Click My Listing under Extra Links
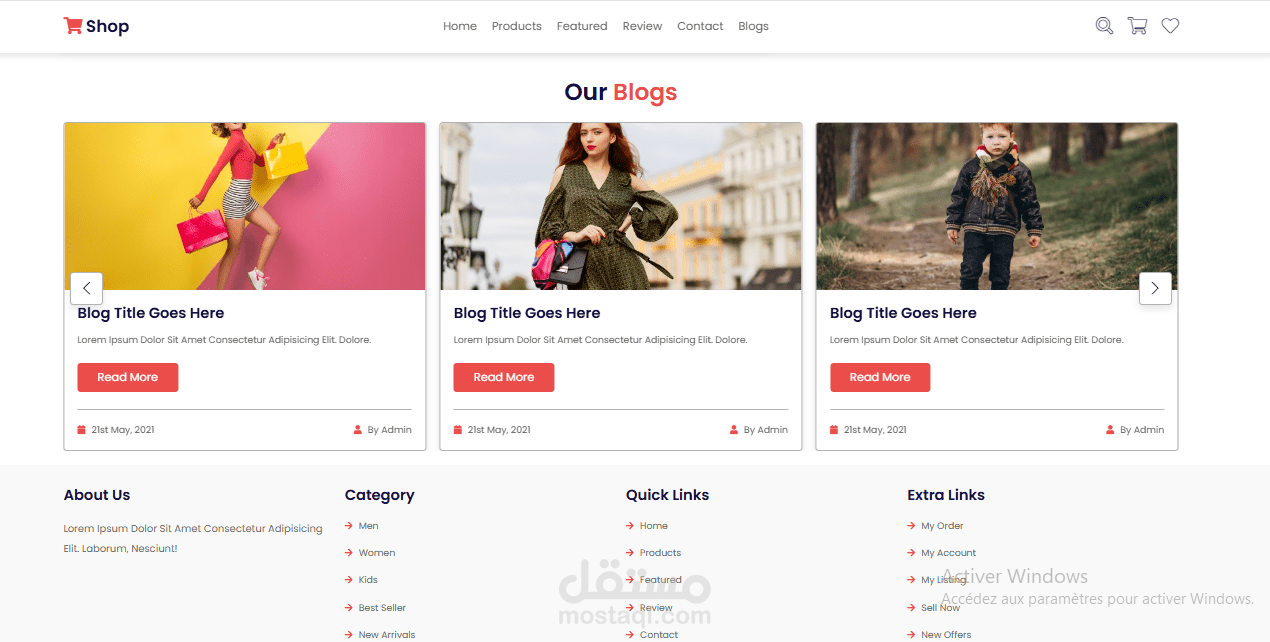This screenshot has width=1270, height=642. [937, 580]
